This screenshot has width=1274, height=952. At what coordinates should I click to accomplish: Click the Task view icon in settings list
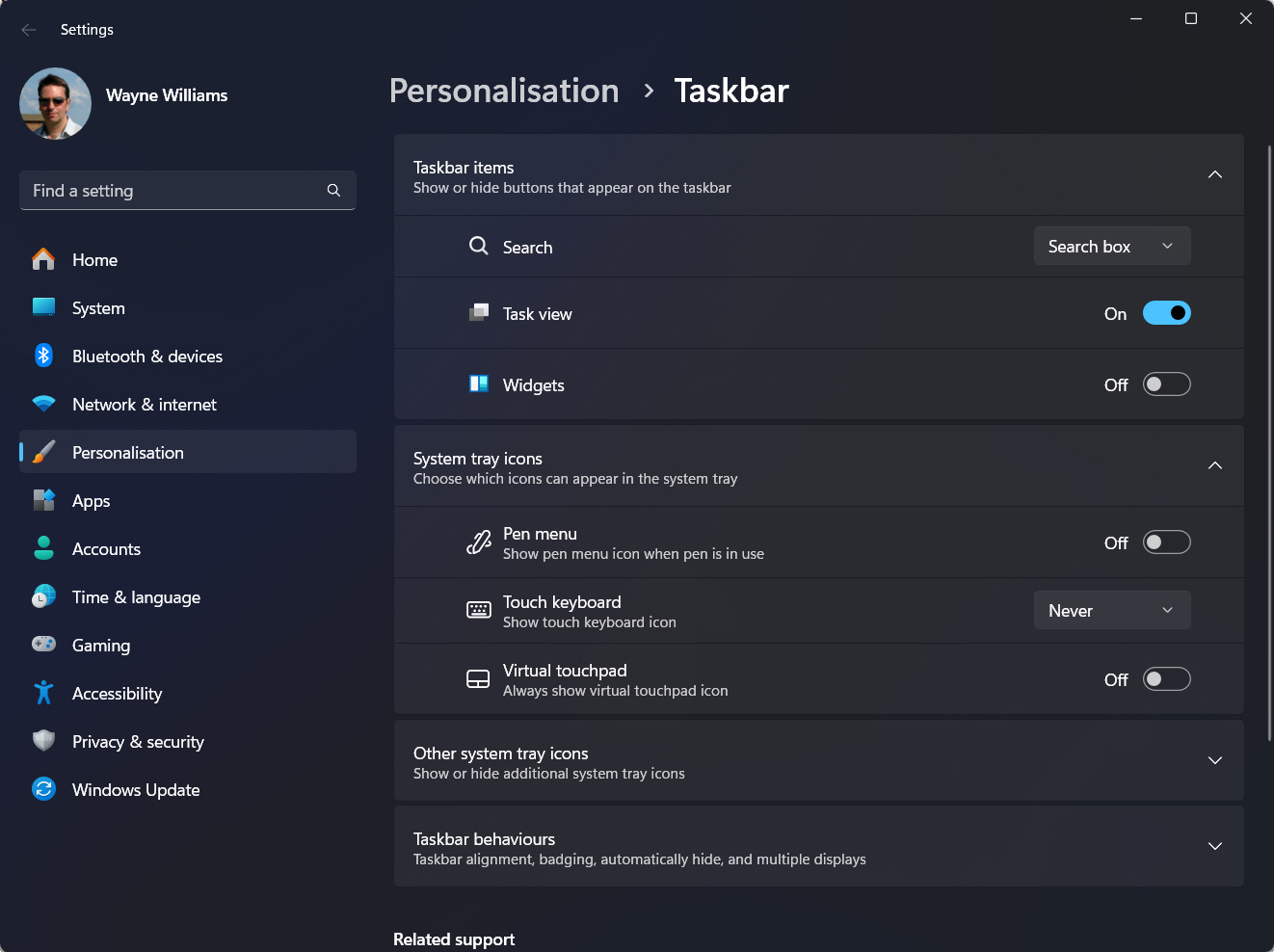coord(479,312)
